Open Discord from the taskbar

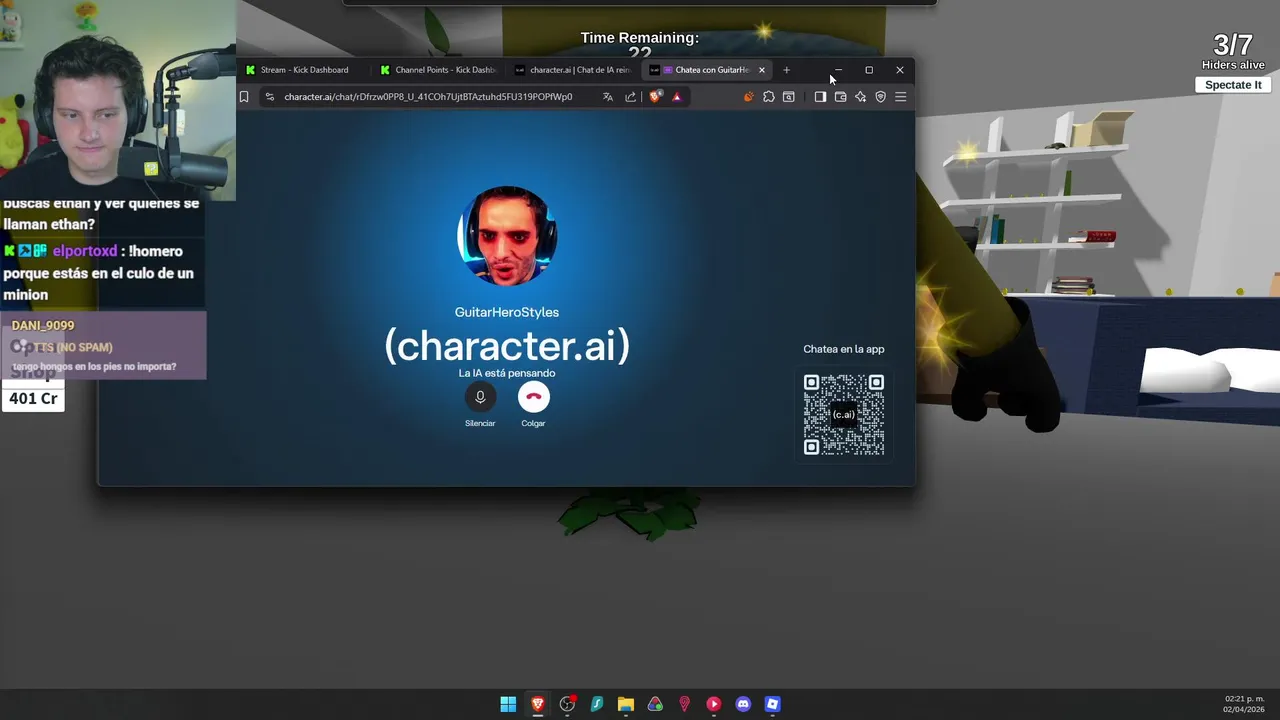coord(743,704)
